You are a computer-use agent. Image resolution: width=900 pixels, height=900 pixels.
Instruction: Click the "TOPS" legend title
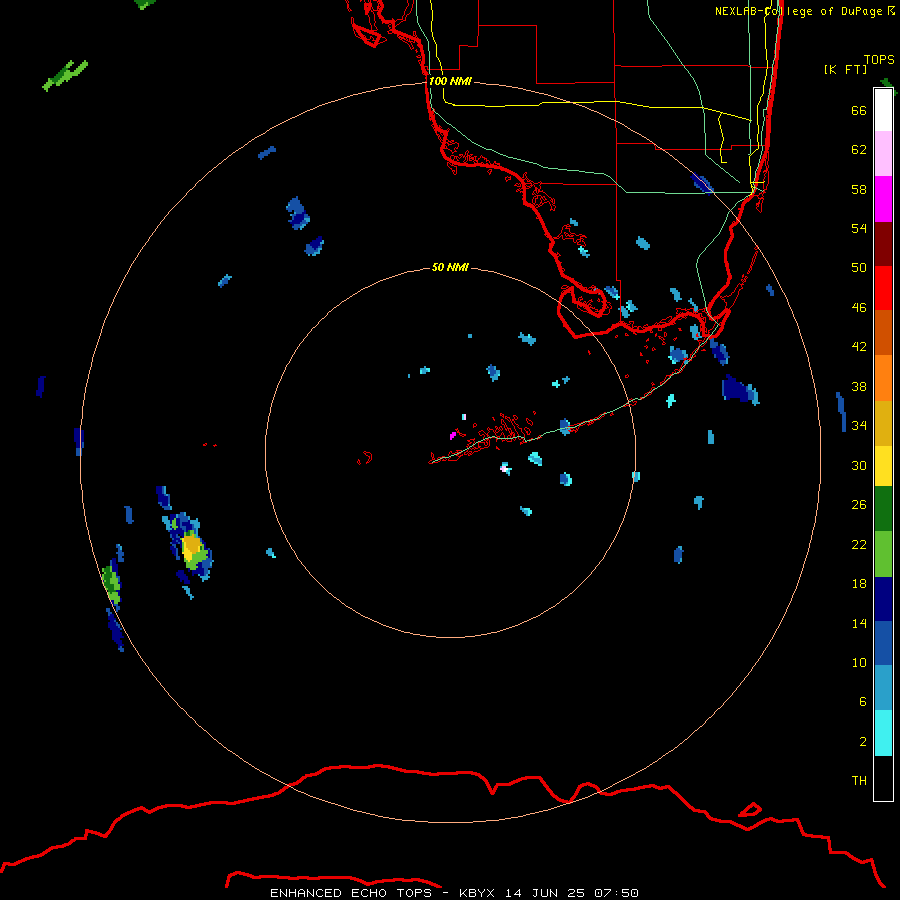(x=879, y=59)
